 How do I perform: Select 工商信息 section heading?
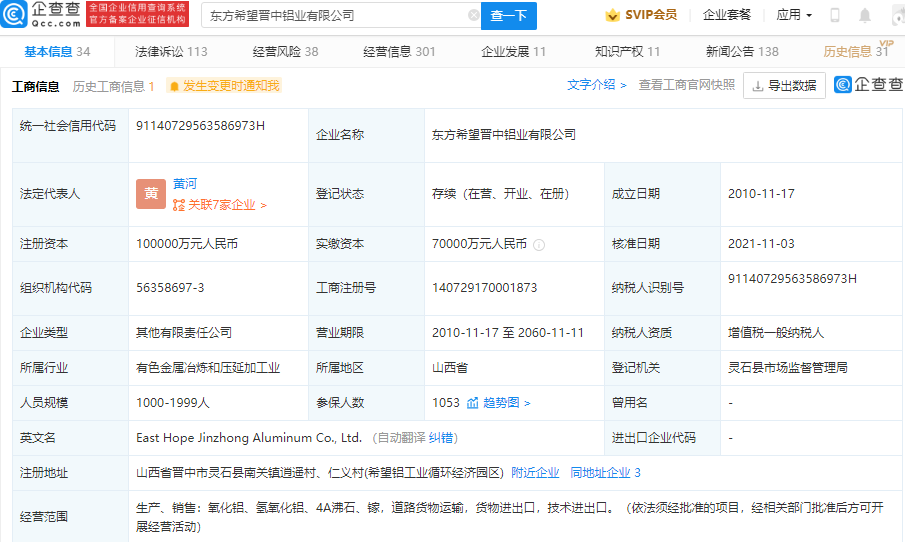tap(35, 87)
